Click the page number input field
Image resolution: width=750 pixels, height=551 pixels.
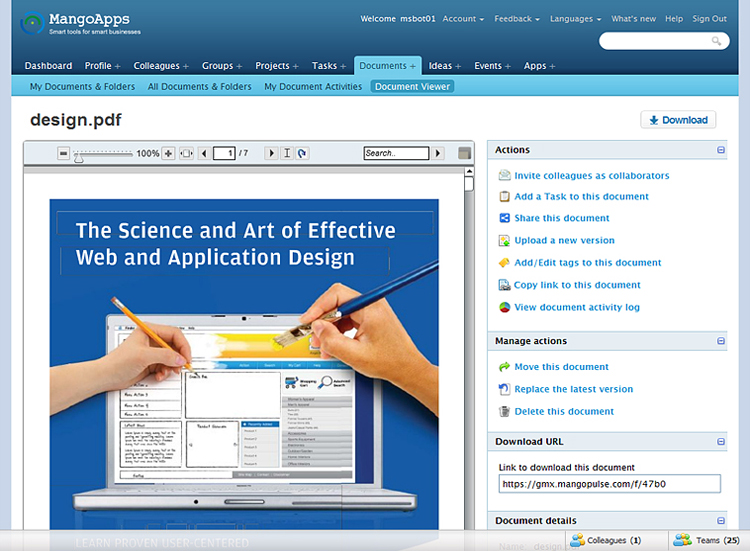click(224, 153)
